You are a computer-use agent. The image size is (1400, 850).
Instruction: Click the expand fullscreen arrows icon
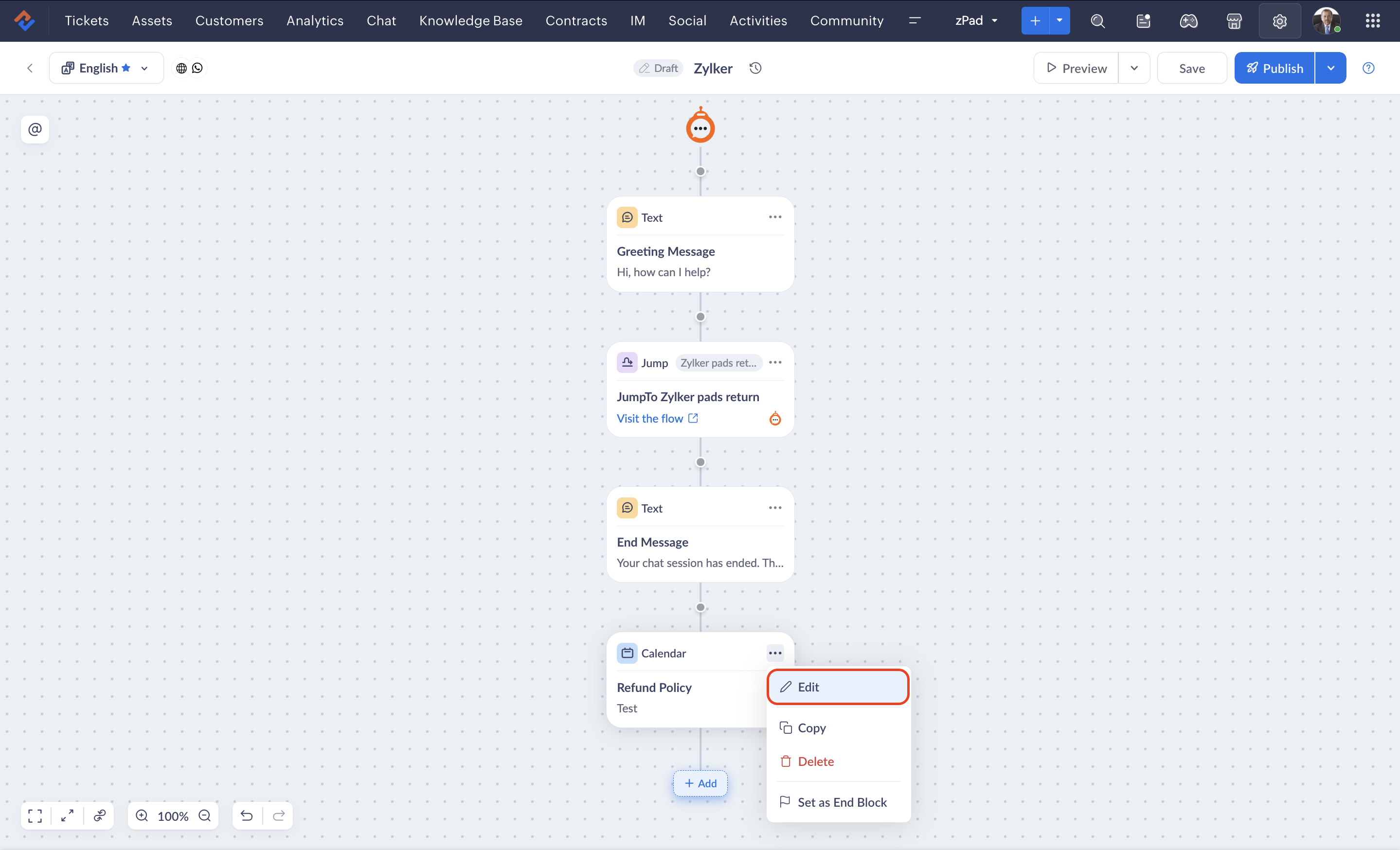click(68, 816)
